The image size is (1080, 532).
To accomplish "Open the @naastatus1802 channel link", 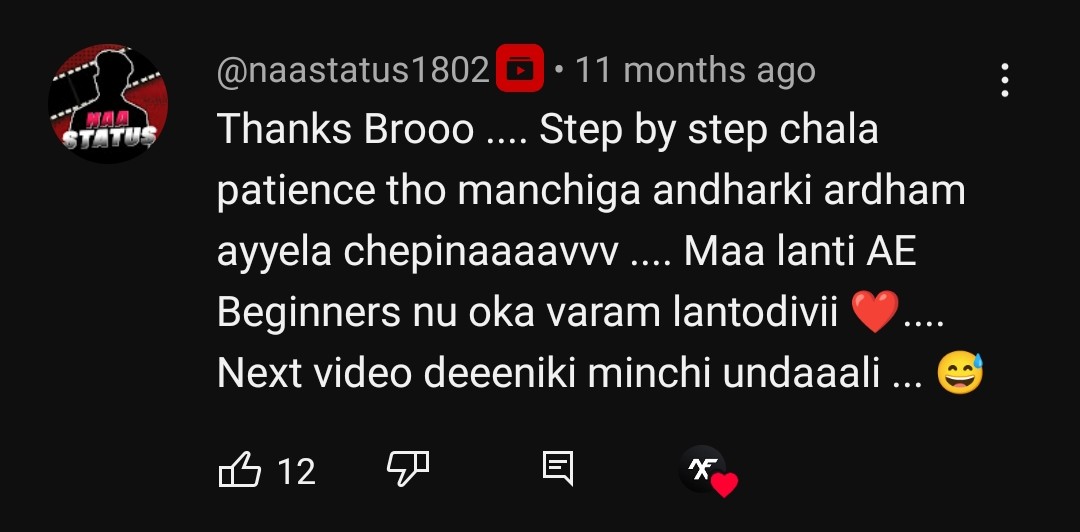I will click(x=353, y=70).
